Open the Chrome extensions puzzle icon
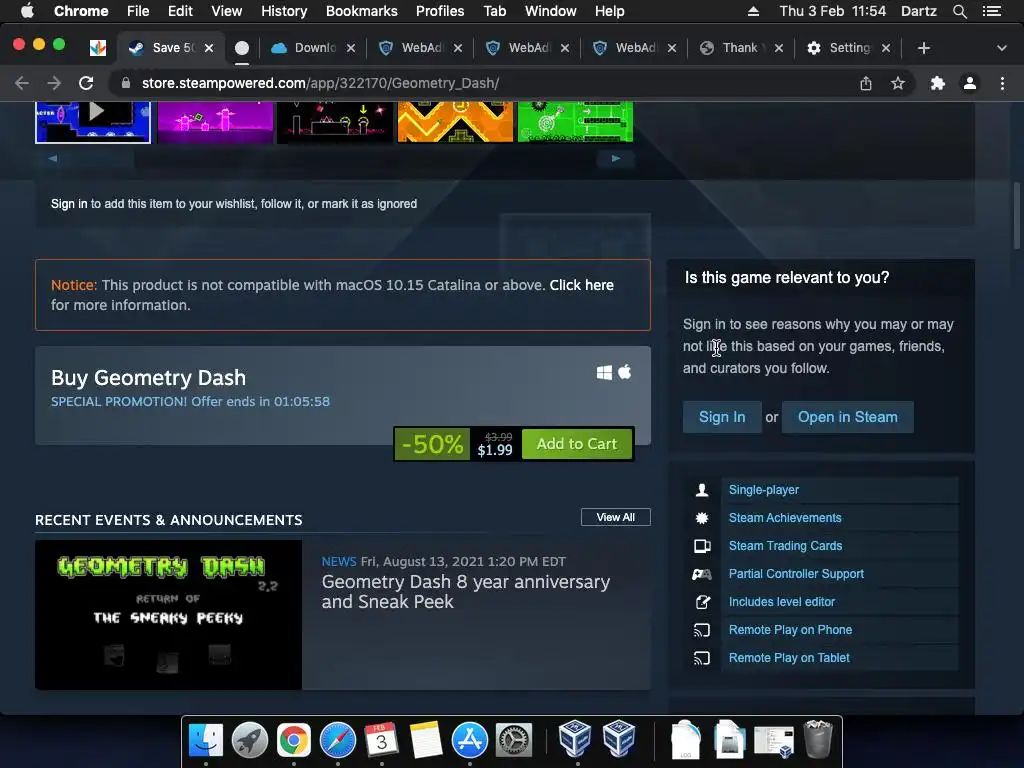This screenshot has width=1024, height=768. point(938,83)
